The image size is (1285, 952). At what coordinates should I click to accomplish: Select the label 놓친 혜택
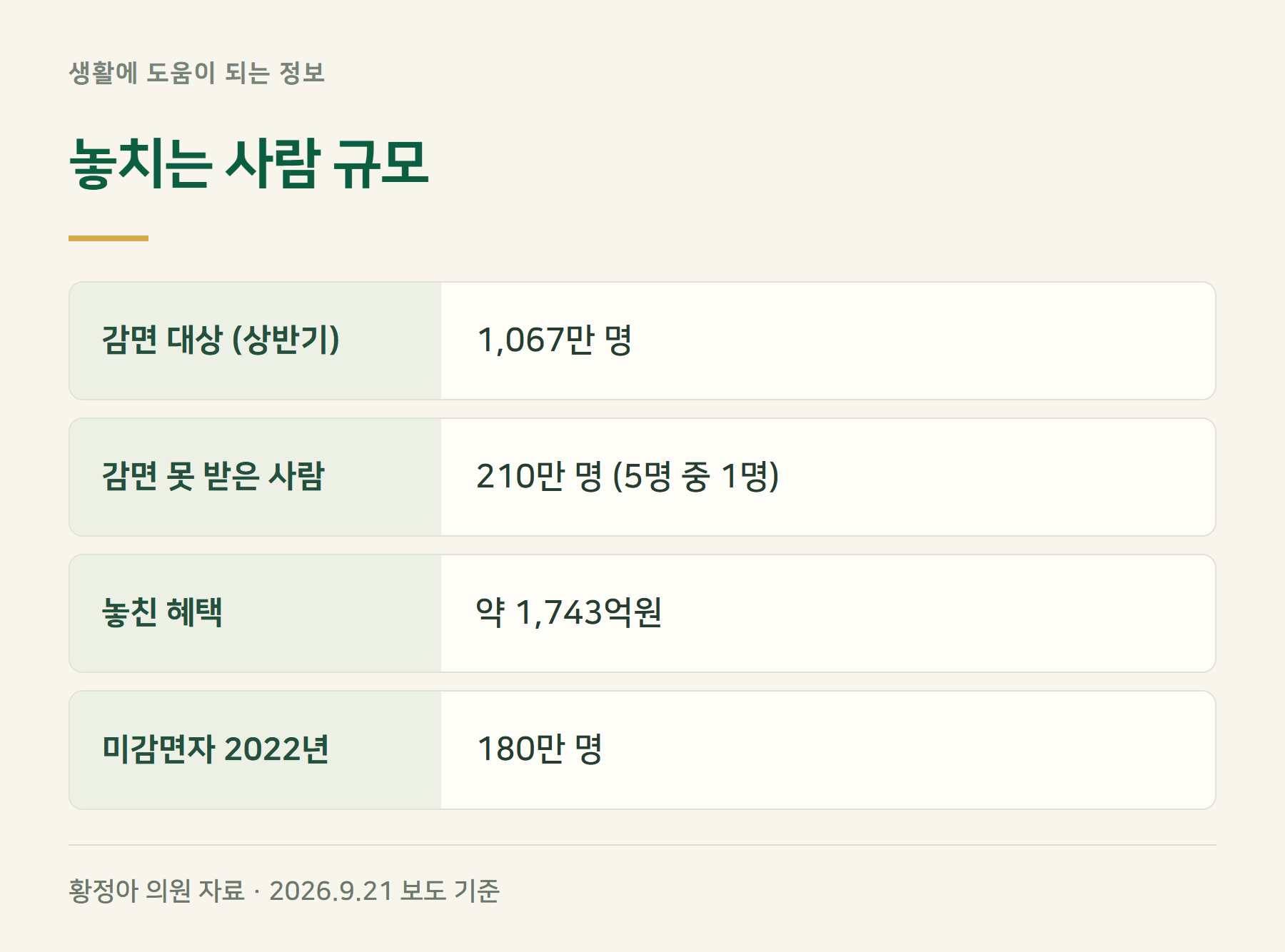[162, 613]
